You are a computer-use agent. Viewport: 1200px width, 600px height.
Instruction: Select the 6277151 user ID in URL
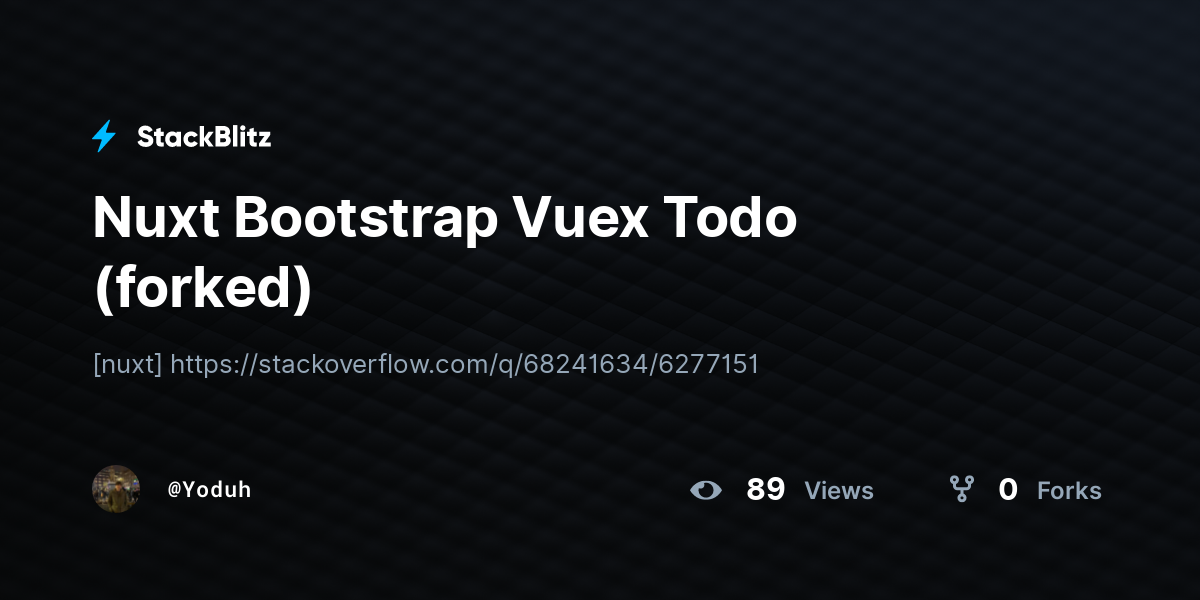[x=709, y=364]
